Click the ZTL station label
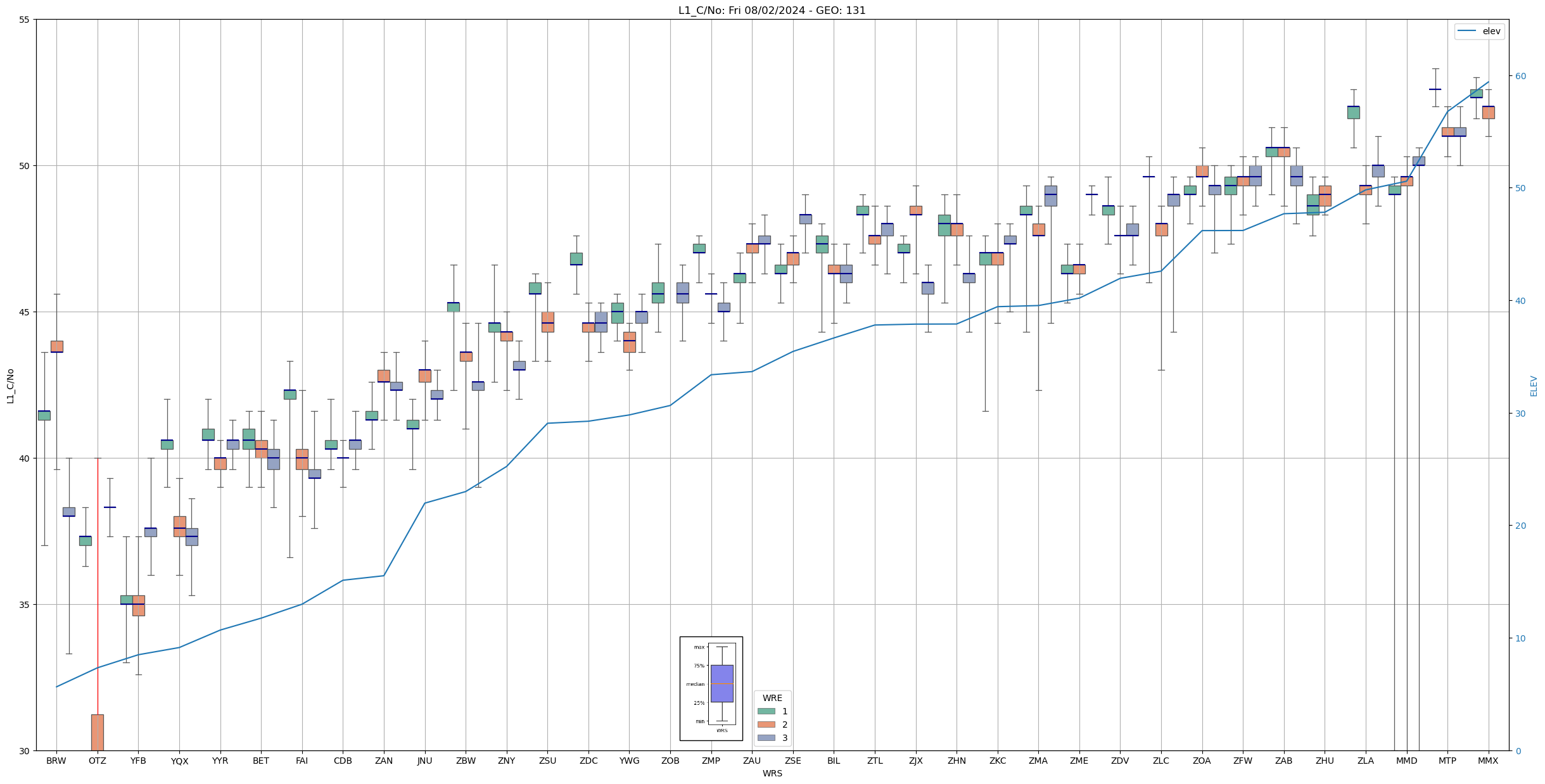The height and width of the screenshot is (784, 1545). pos(875,761)
